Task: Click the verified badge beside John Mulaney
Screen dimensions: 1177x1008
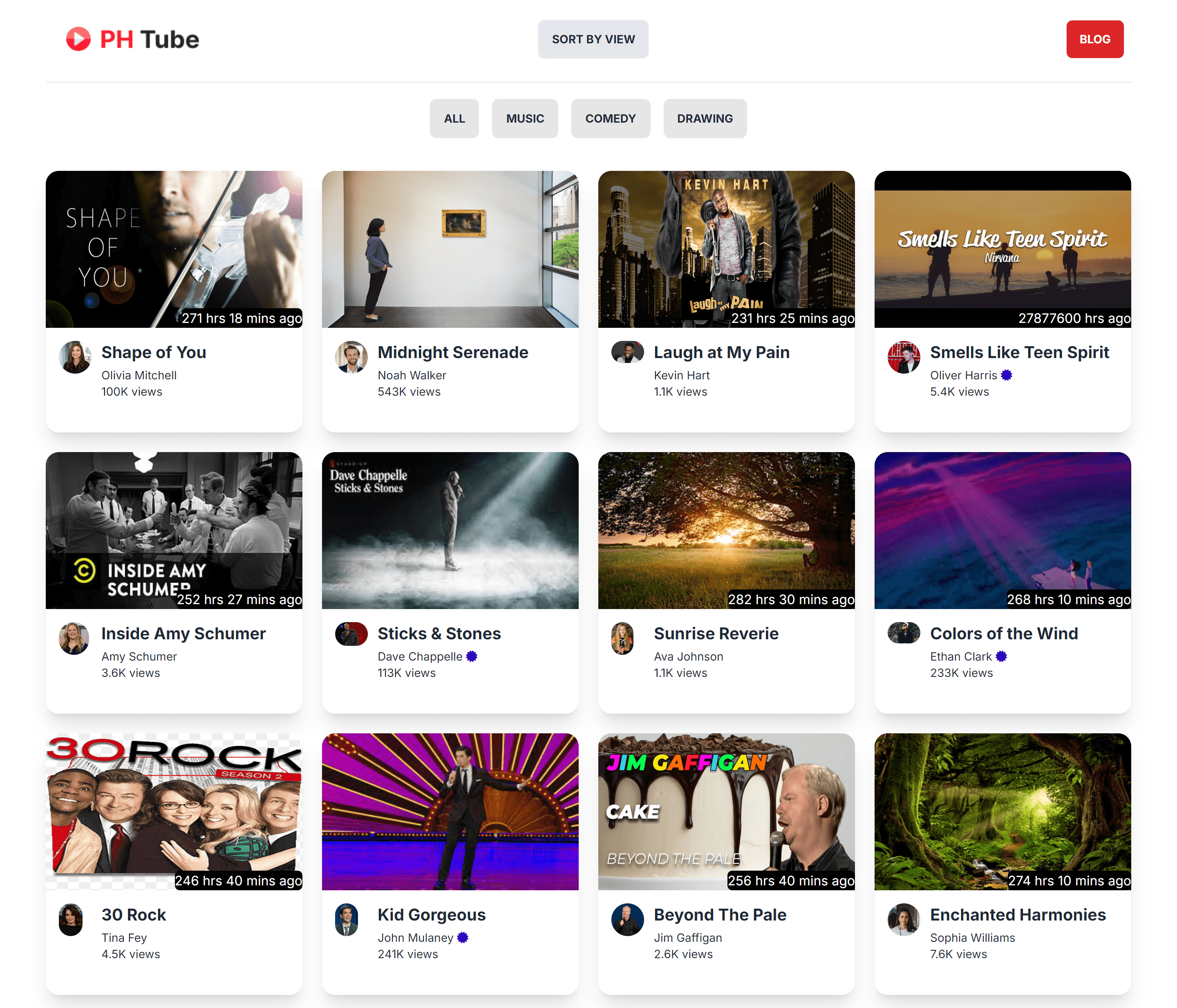Action: point(462,938)
